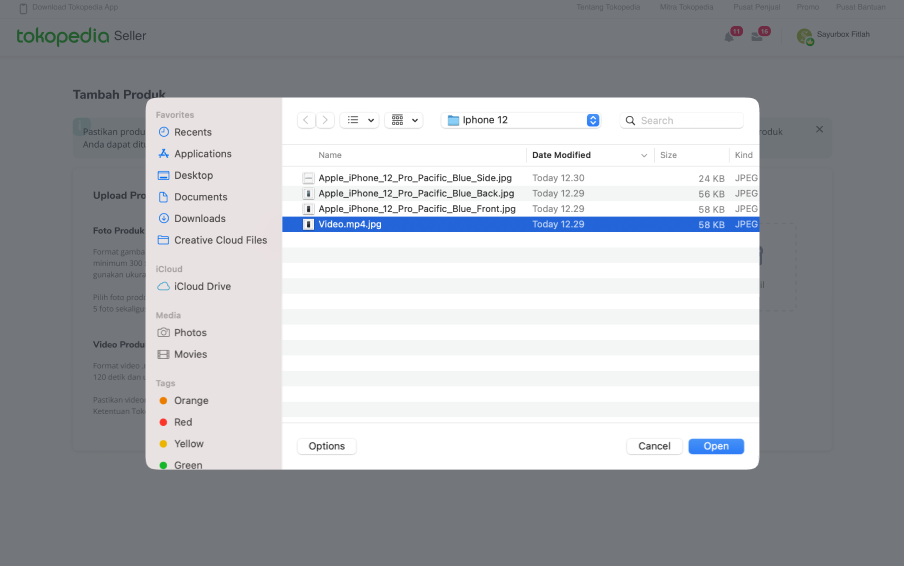Viewport: 904px width, 566px height.
Task: Go forward with the right chevron button
Action: tap(325, 120)
